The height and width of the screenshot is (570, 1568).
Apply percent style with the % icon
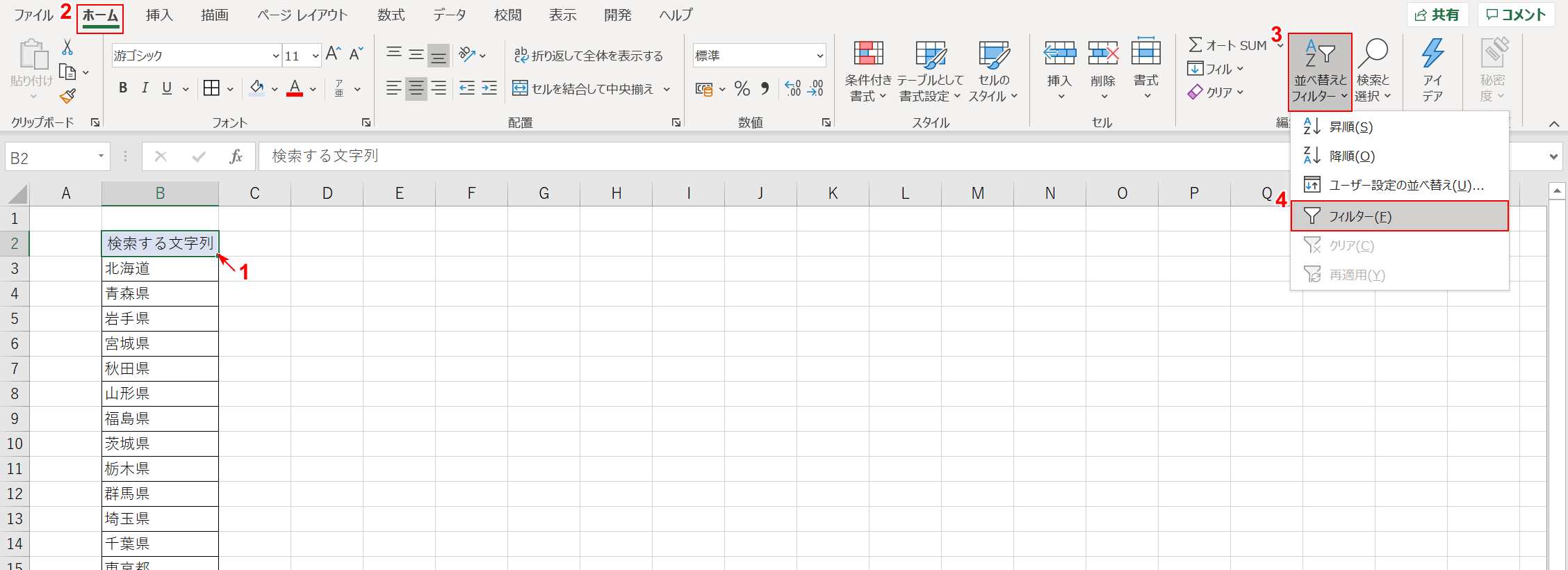(x=742, y=88)
